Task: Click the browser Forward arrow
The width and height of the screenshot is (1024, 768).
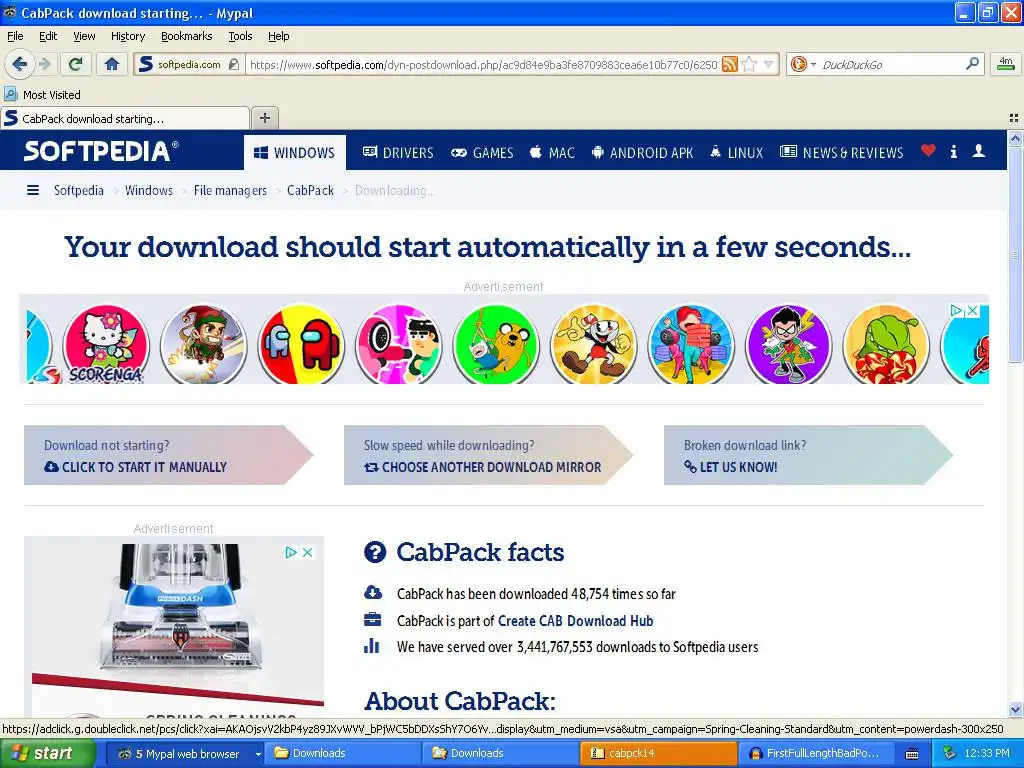Action: point(44,64)
